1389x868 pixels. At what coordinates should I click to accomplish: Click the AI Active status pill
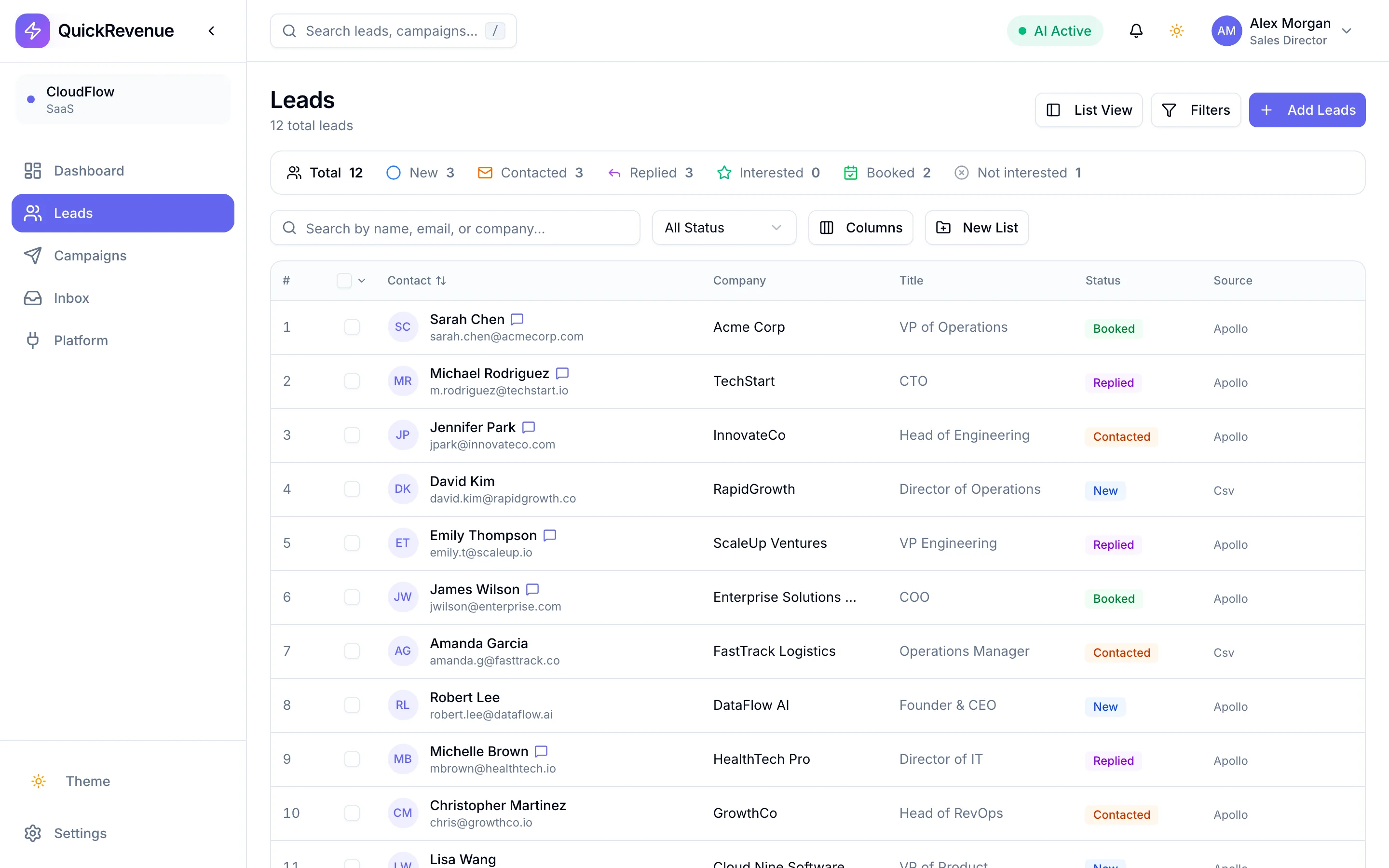(x=1054, y=31)
